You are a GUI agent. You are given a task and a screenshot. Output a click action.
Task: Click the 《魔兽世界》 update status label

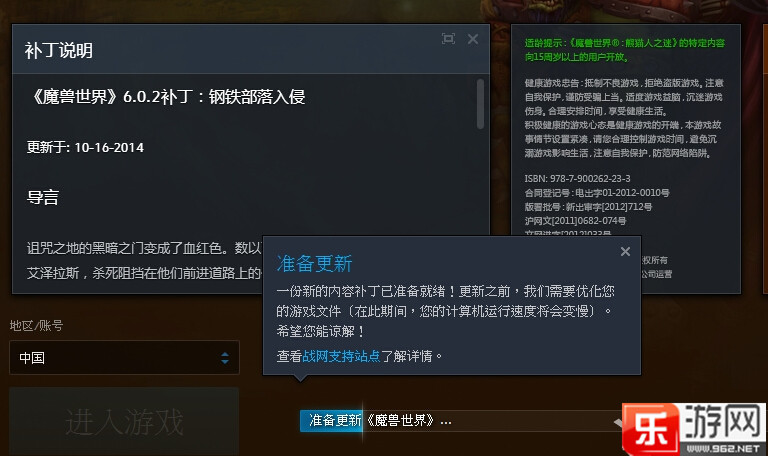(408, 421)
